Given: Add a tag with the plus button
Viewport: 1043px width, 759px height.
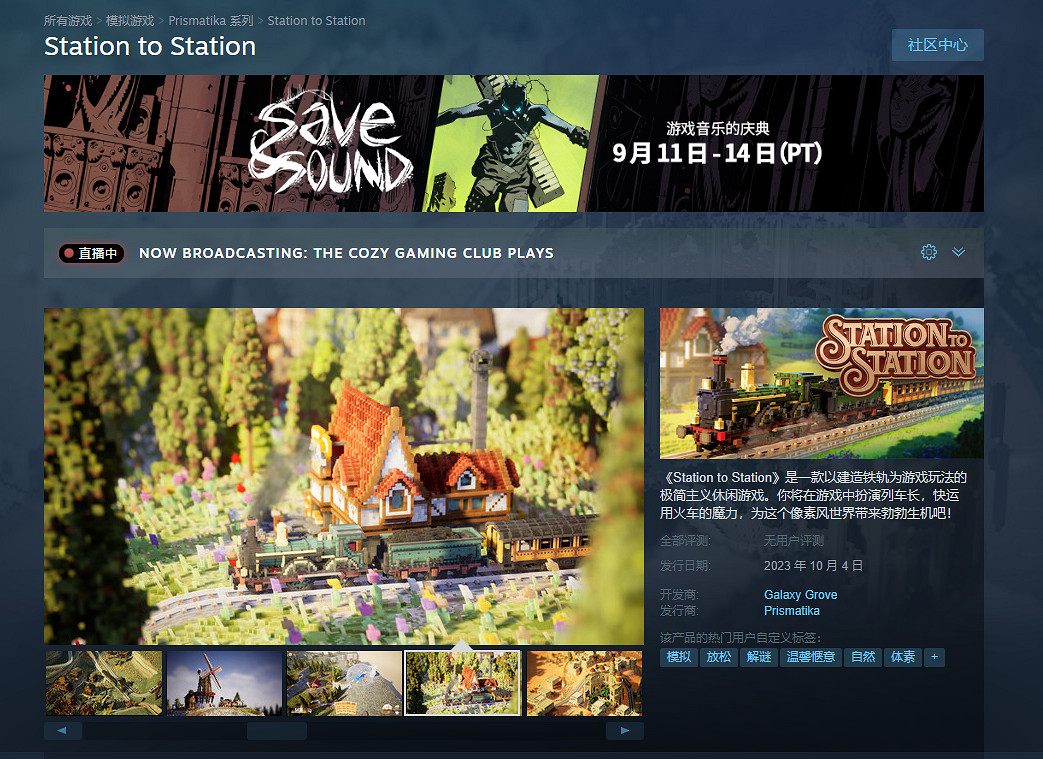Looking at the screenshot, I should click(934, 657).
